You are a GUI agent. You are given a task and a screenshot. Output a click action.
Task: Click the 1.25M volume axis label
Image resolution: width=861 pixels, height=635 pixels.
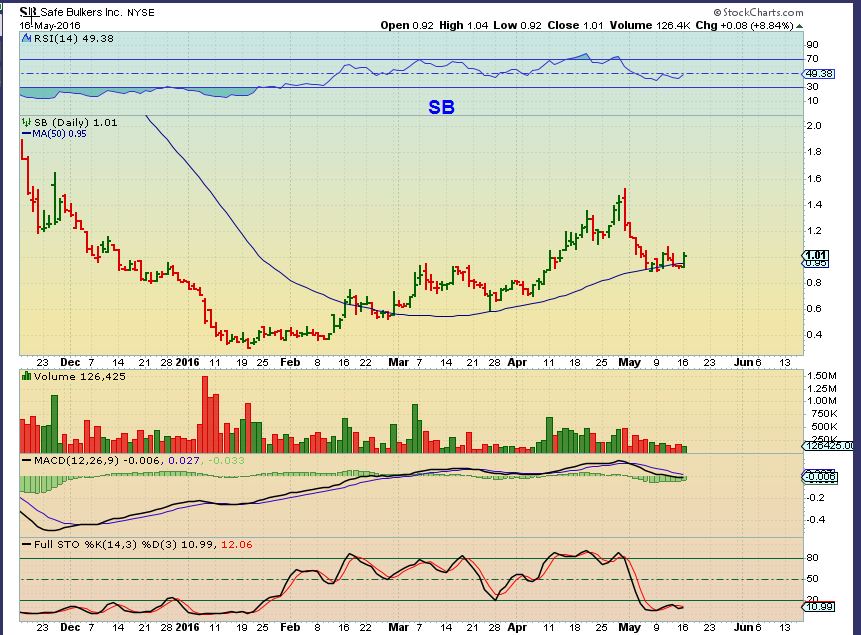tap(822, 389)
